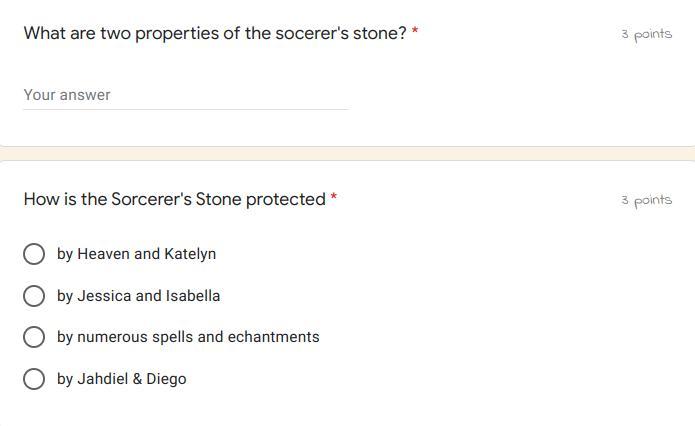The image size is (695, 426).
Task: Click the "by Jahdiel & Diego" label text
Action: pos(121,379)
